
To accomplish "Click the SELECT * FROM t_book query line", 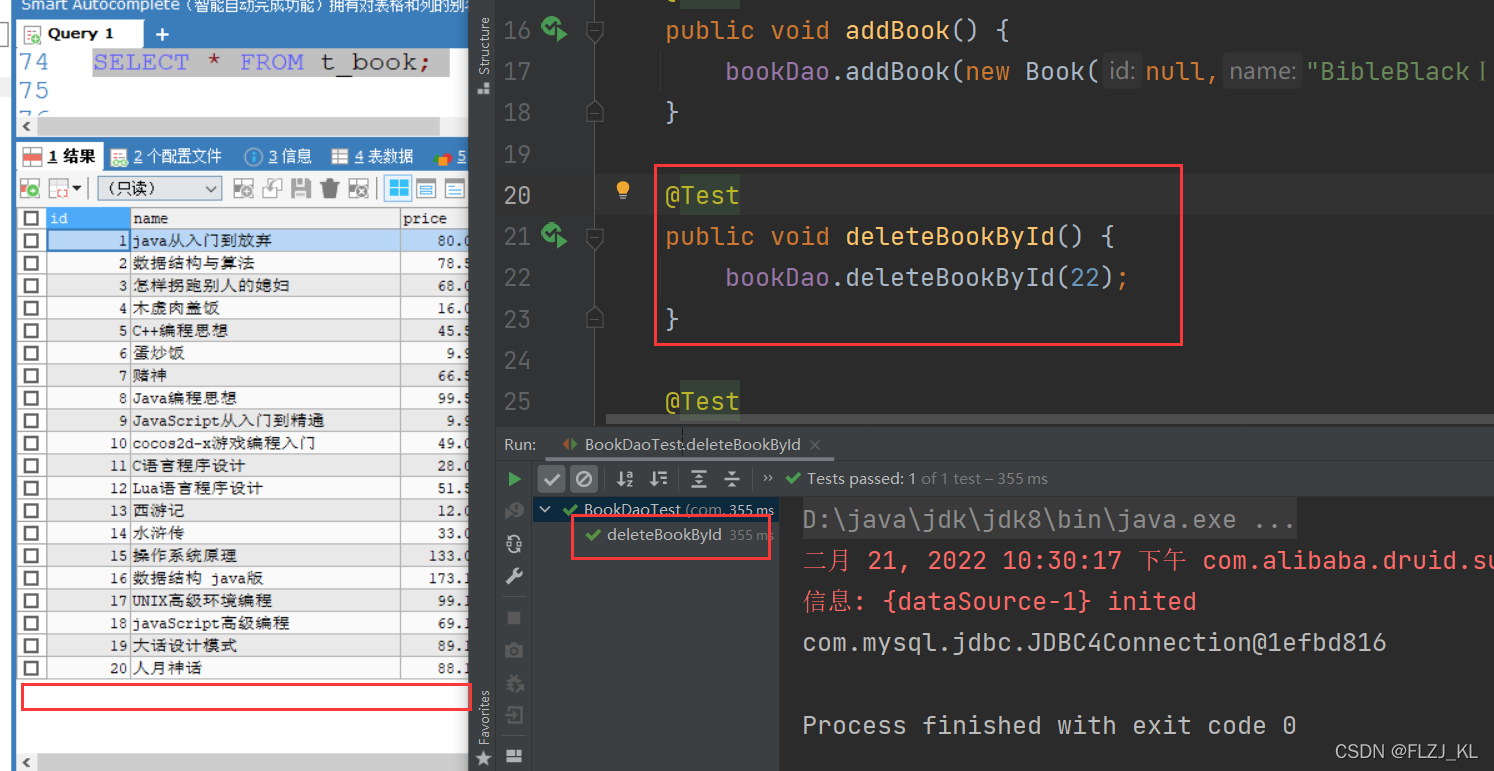I will point(261,62).
